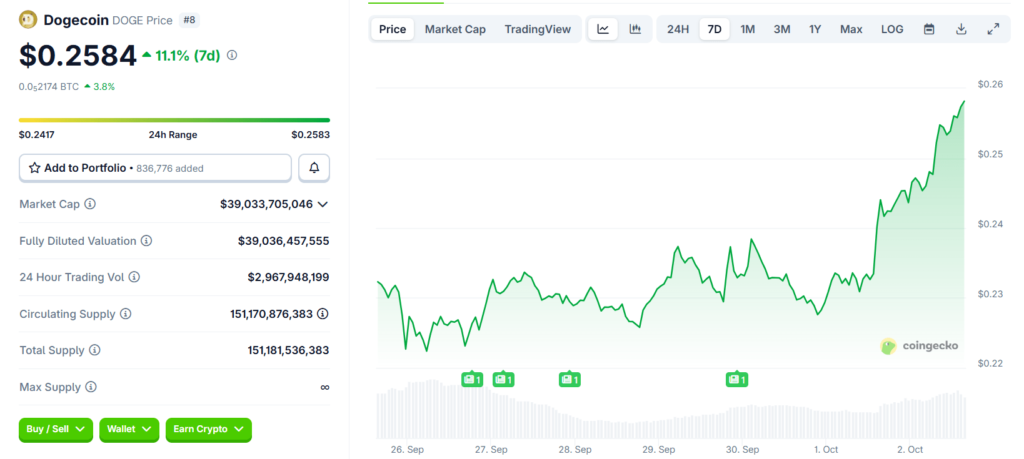
Task: Expand the Earn Crypto dropdown
Action: 208,429
